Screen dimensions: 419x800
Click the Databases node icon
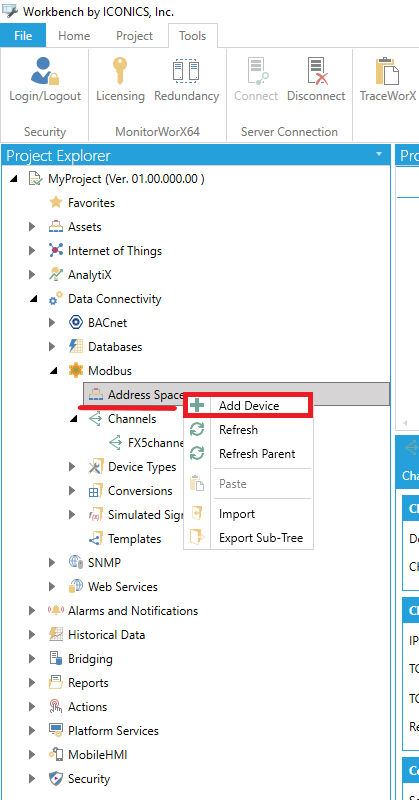[75, 346]
